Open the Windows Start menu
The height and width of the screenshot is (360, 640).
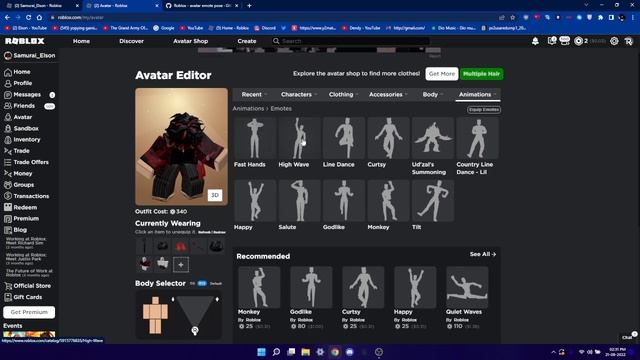click(261, 352)
